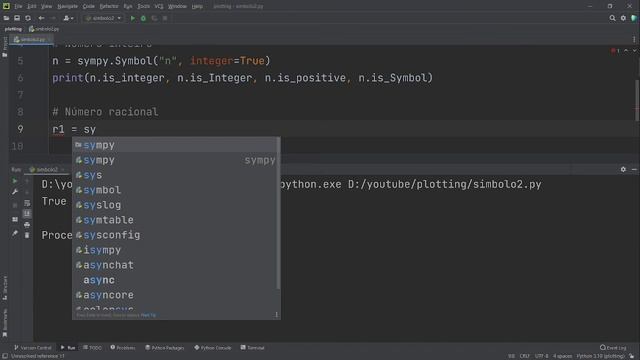Choose isympy from completion list
The width and height of the screenshot is (640, 360).
(x=176, y=250)
